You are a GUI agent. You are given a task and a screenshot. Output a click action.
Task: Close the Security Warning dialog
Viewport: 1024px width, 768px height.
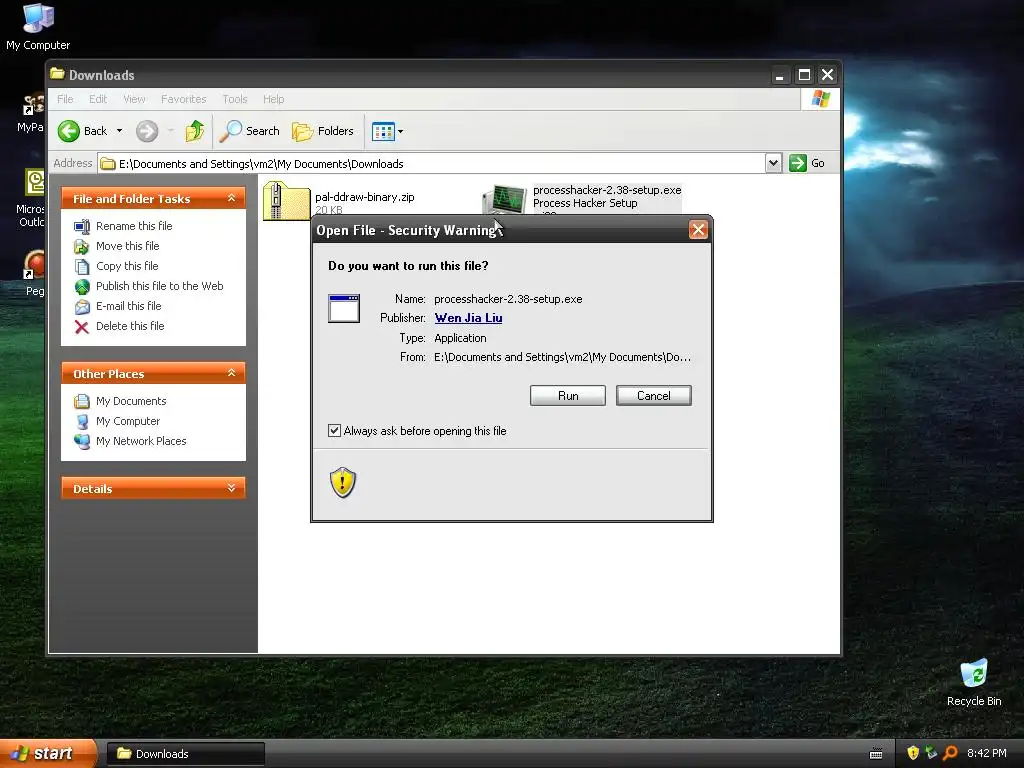[697, 230]
